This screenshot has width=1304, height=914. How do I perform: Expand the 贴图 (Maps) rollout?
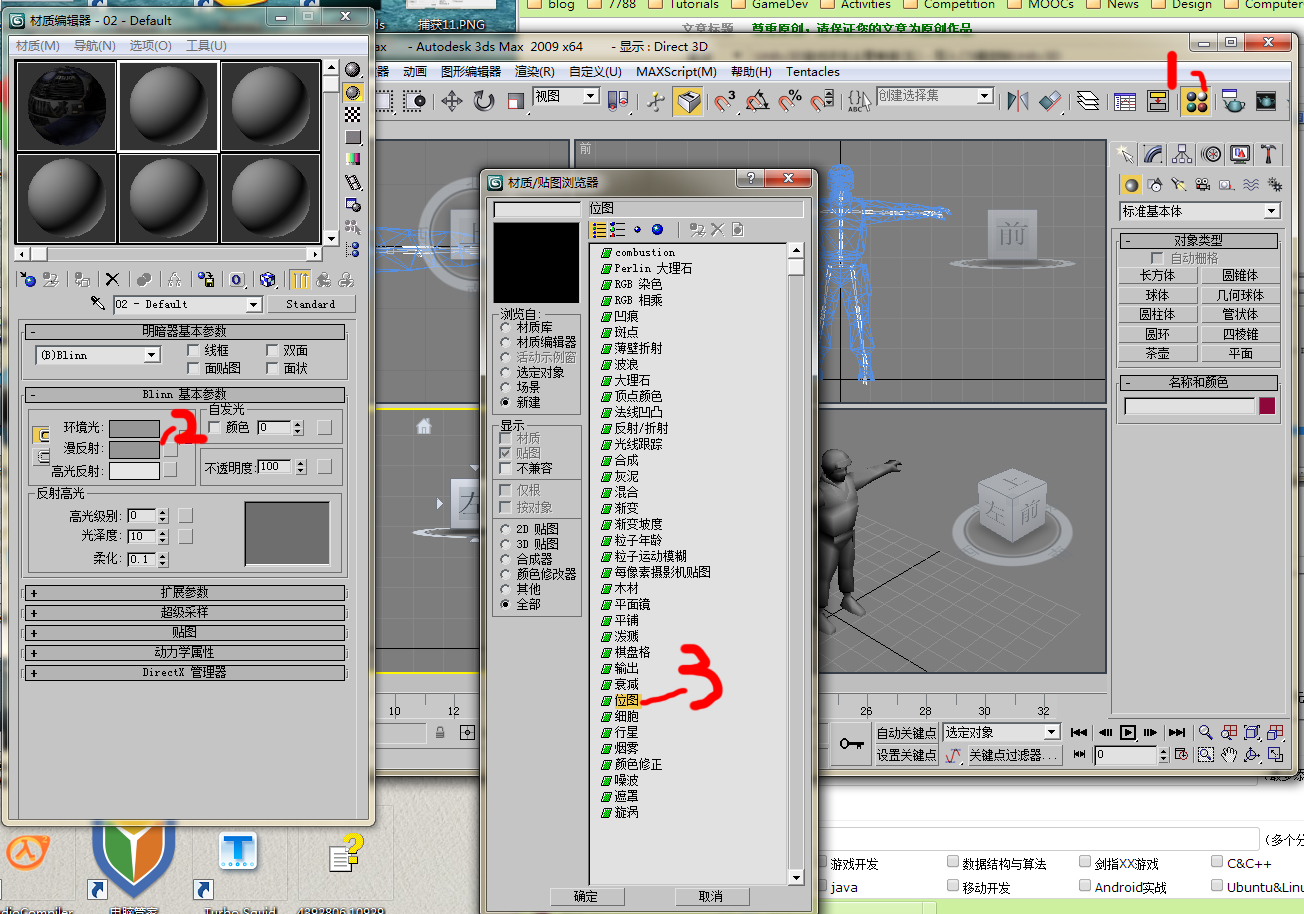(x=184, y=632)
